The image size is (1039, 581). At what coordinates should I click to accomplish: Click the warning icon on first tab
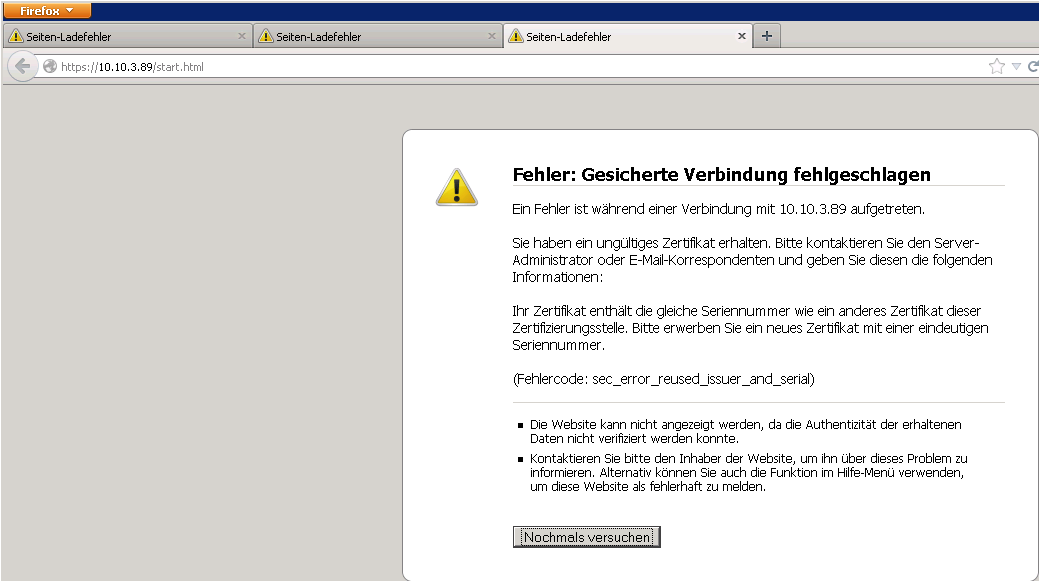(15, 37)
